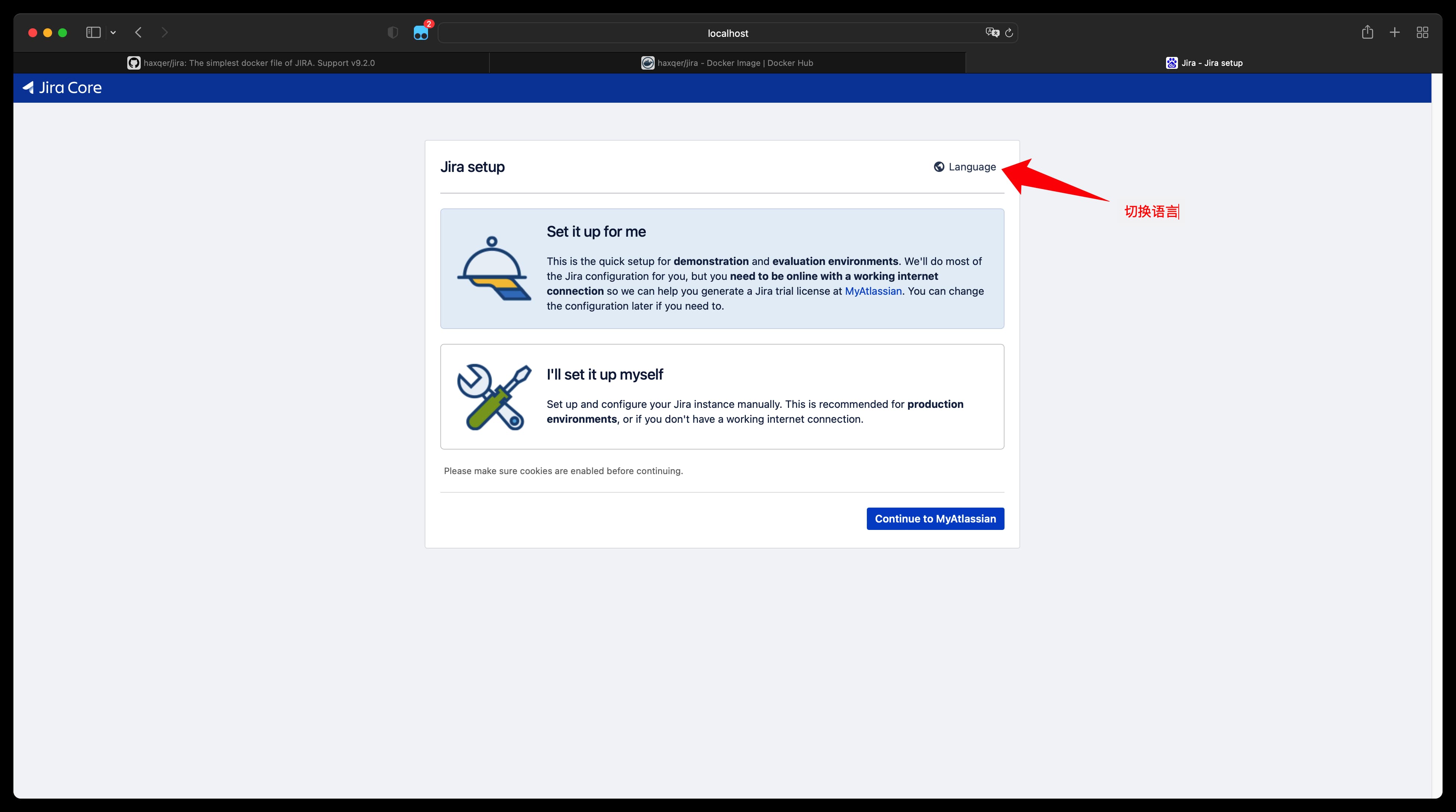Screen dimensions: 1456x812
Task: Choose the Set it up for me option
Action: (x=722, y=268)
